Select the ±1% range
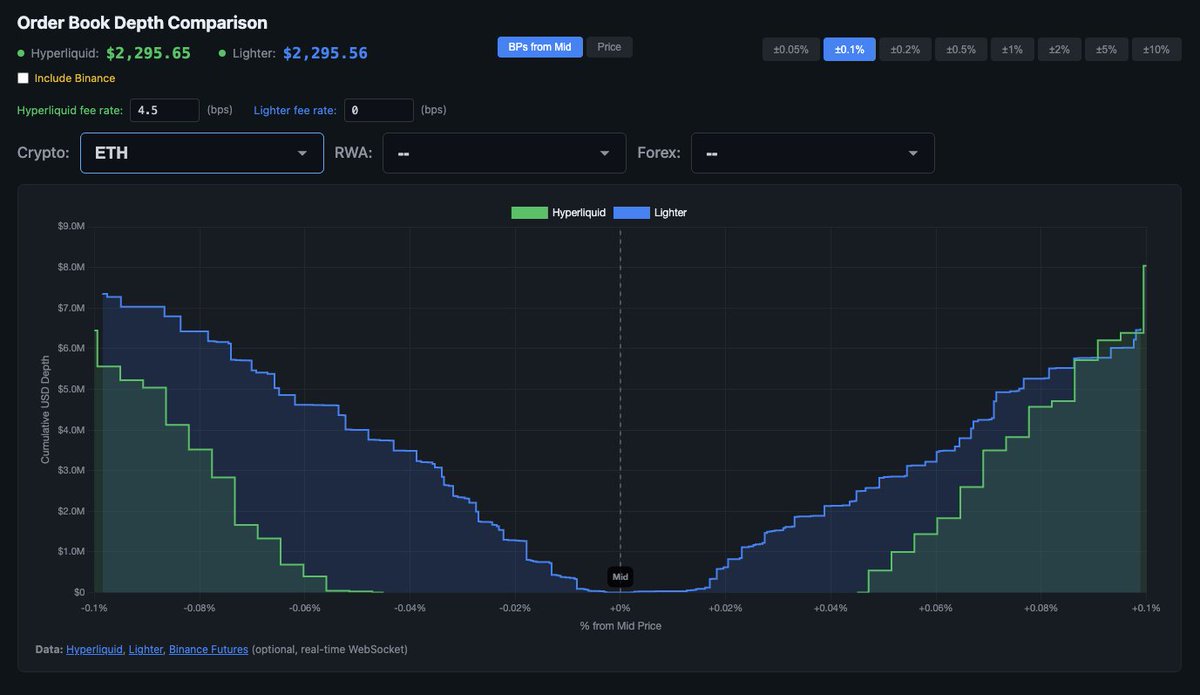This screenshot has width=1200, height=695. pos(1012,50)
